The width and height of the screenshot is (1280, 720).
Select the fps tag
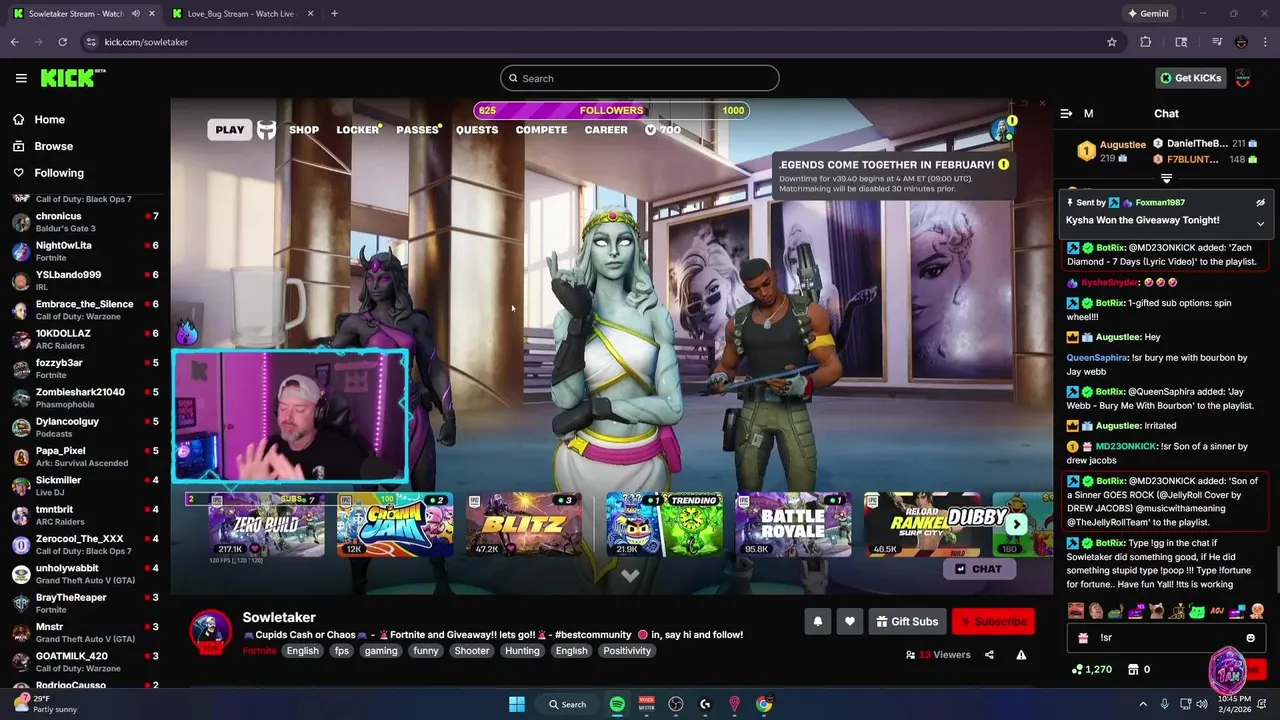(x=342, y=651)
